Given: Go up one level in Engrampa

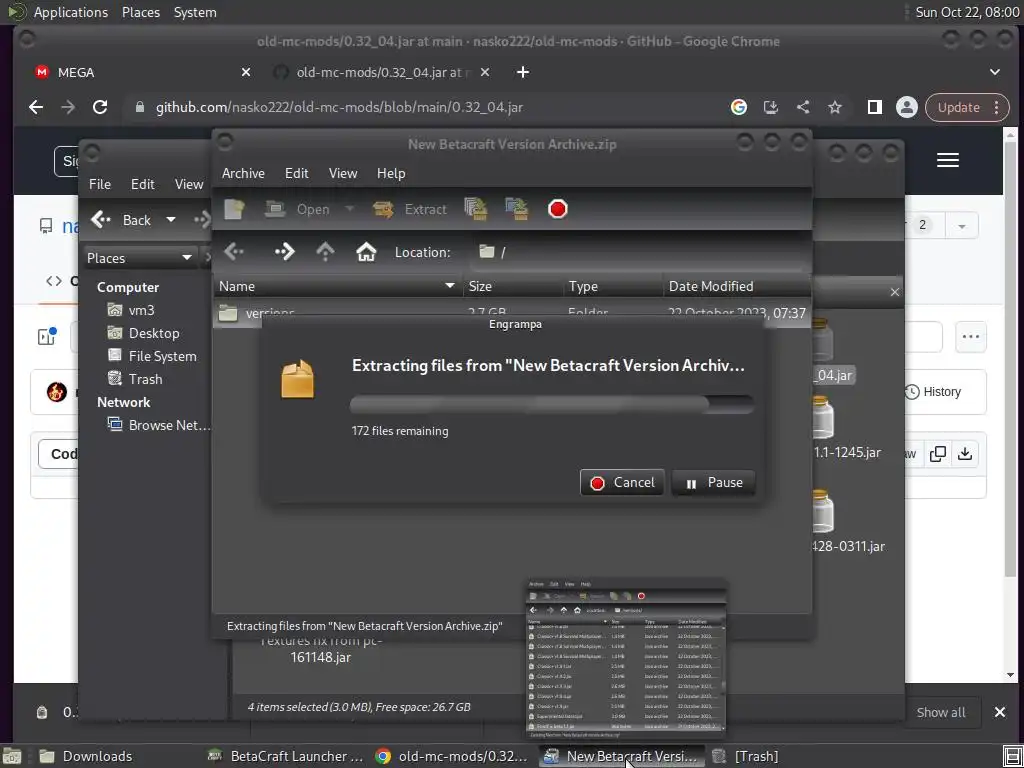Looking at the screenshot, I should (325, 252).
